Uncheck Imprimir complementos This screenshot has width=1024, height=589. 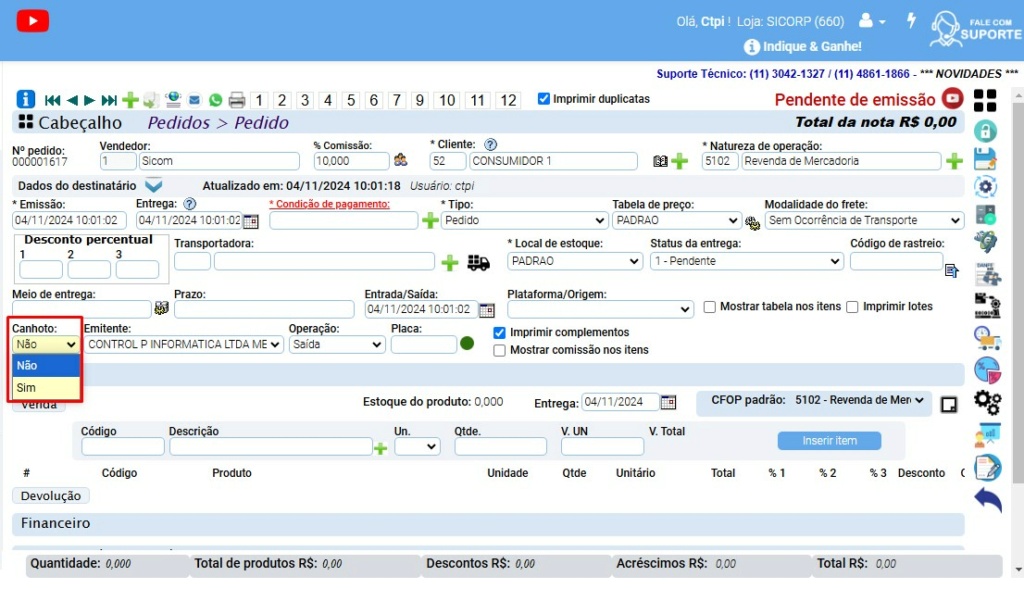point(500,333)
